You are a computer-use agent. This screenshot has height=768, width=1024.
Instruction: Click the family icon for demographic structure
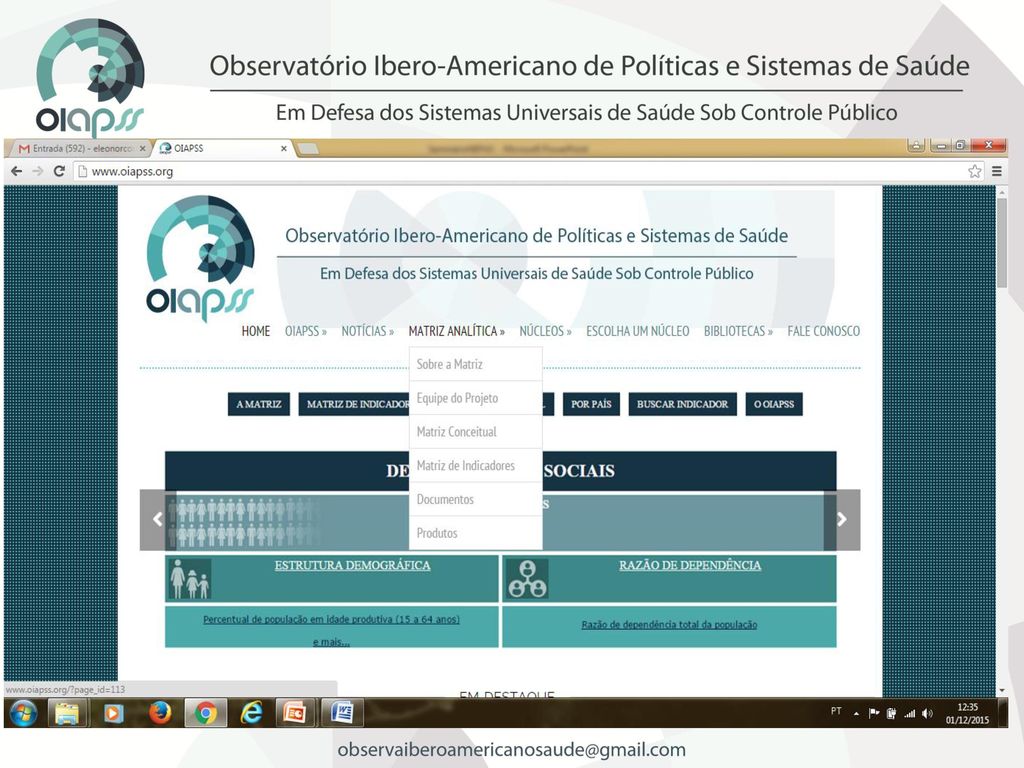click(189, 579)
